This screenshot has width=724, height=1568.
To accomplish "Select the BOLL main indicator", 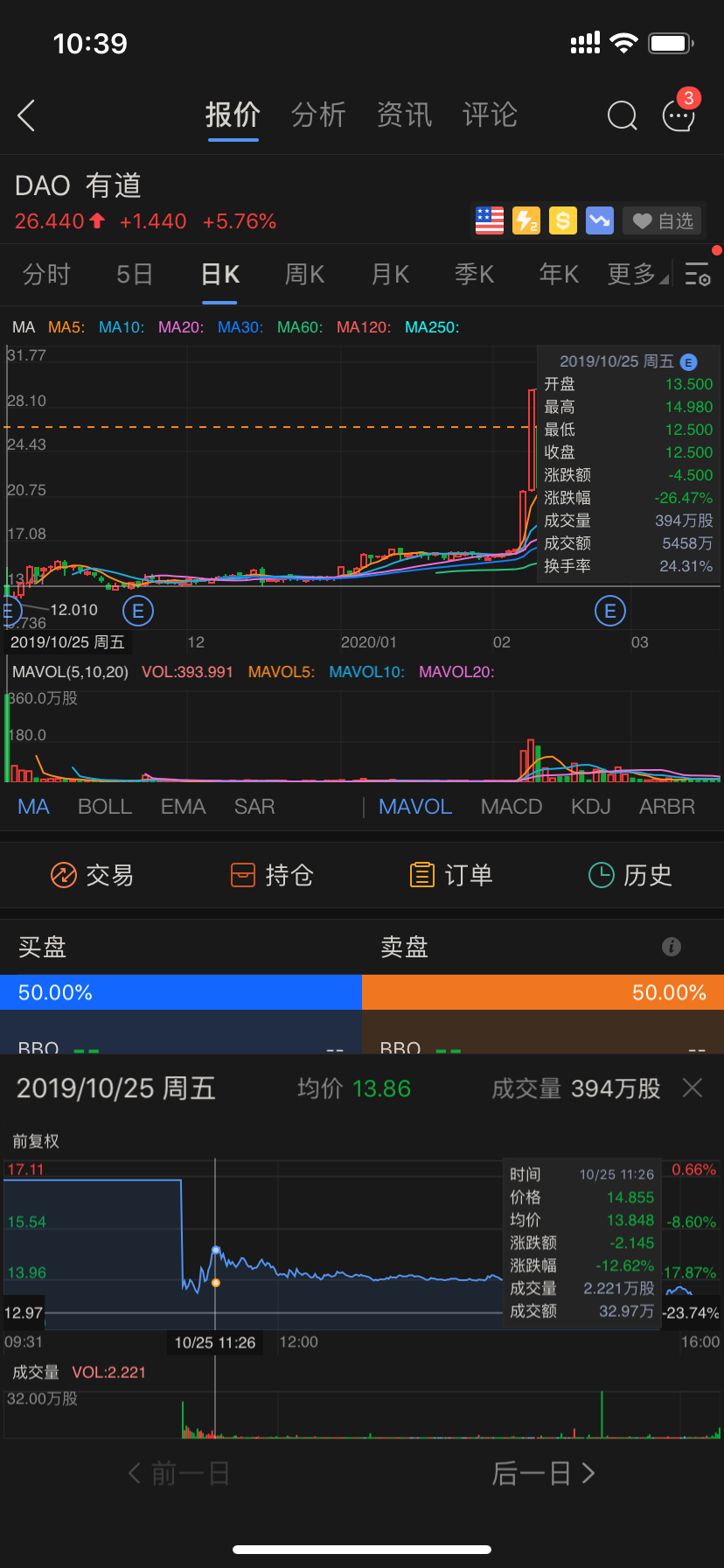I will point(105,807).
